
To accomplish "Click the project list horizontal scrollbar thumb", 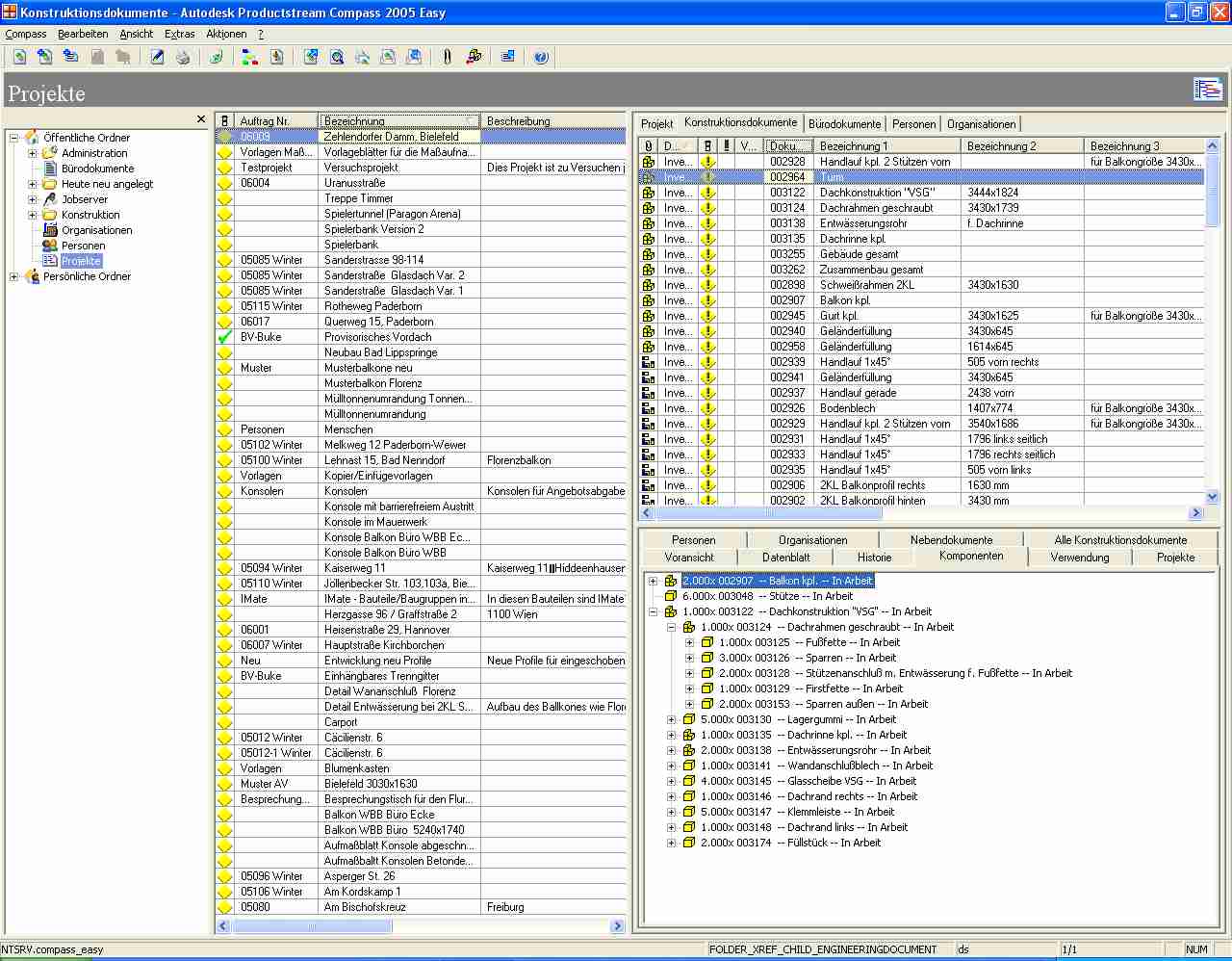I will [313, 926].
